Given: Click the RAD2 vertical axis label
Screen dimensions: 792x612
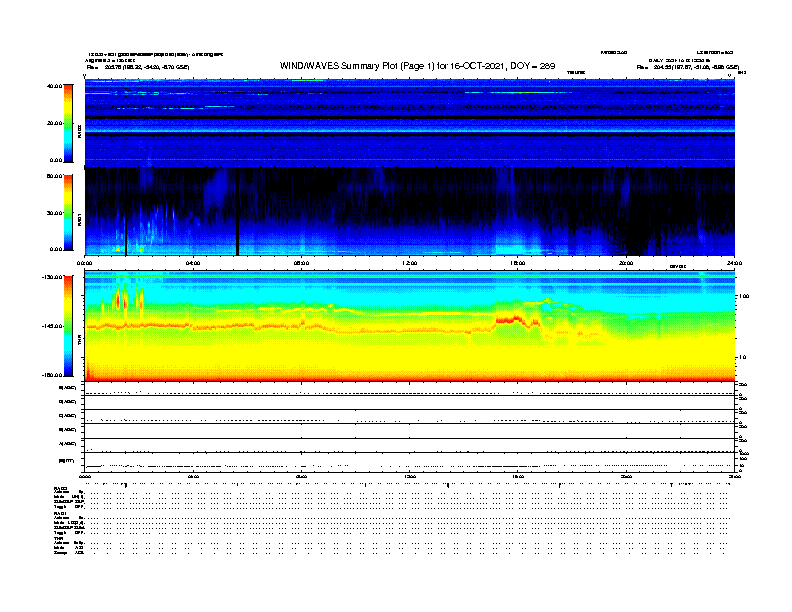Looking at the screenshot, I should (79, 131).
